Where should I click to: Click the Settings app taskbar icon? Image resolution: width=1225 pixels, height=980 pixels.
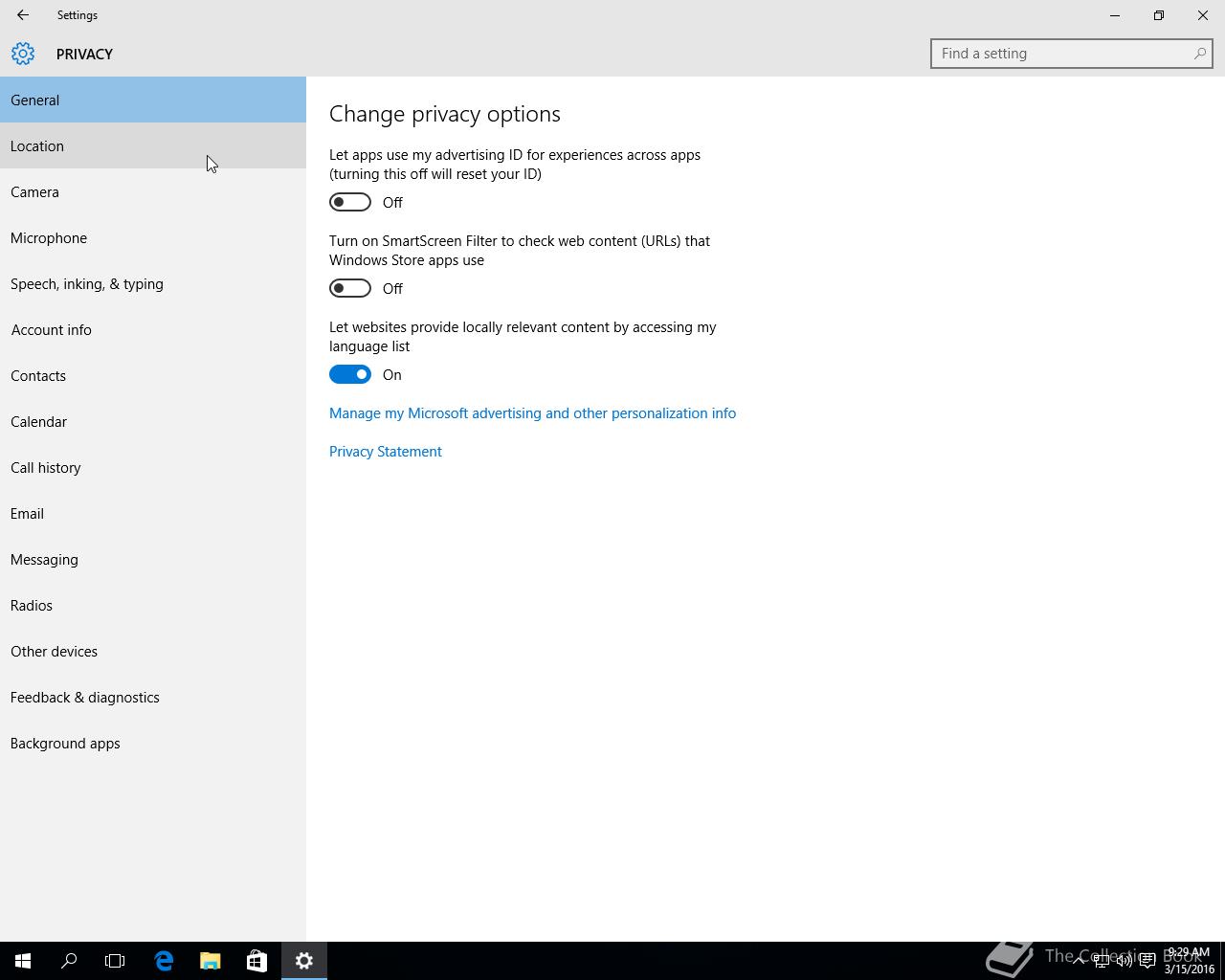point(304,961)
